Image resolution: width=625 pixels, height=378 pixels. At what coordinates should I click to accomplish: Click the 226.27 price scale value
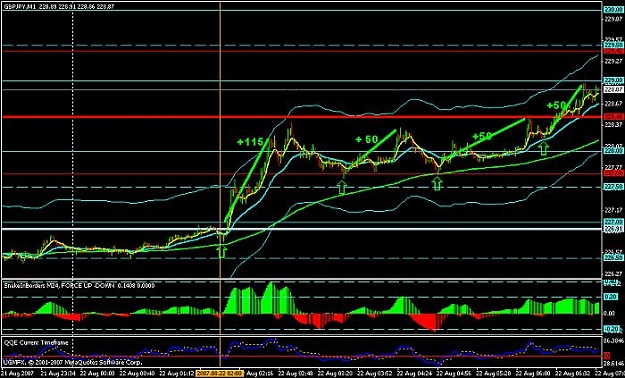tap(613, 274)
